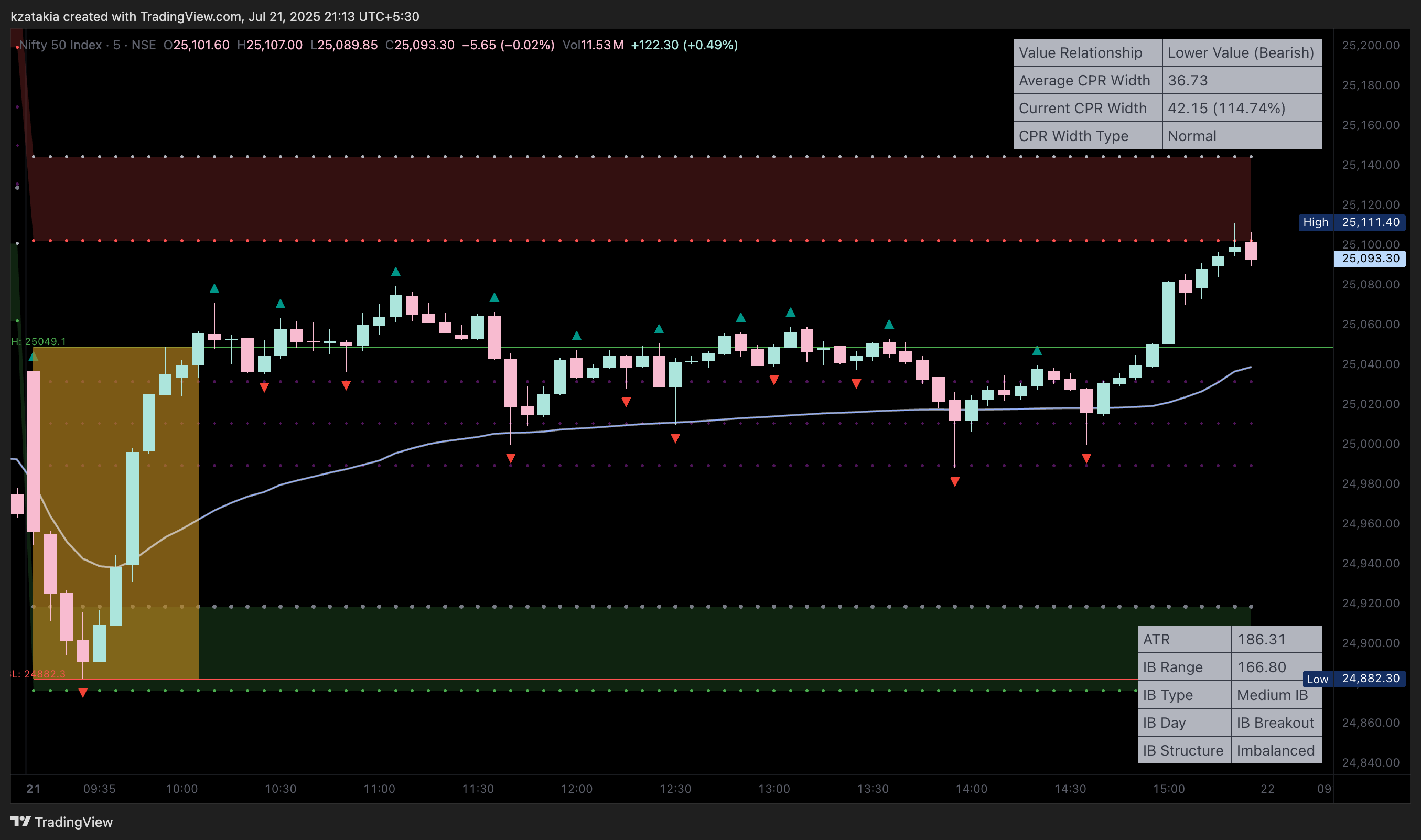Click the red triangle below the day-low line

point(83,693)
